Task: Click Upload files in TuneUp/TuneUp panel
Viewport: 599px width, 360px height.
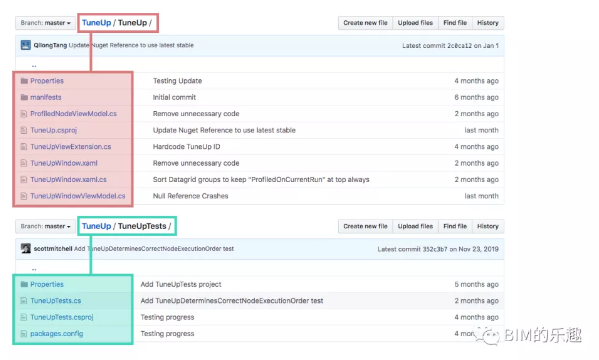Action: [x=415, y=23]
